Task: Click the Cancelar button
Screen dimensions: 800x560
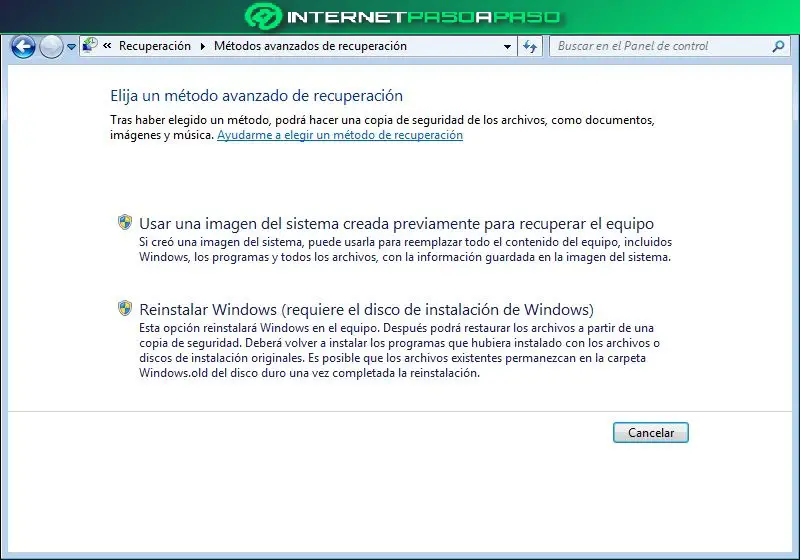Action: [x=651, y=432]
